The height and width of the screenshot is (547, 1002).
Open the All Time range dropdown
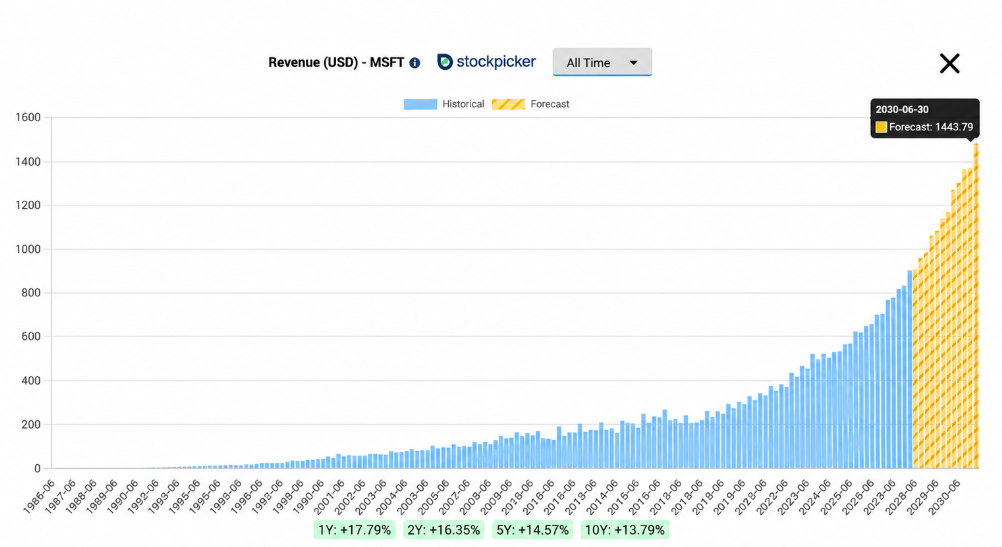pyautogui.click(x=602, y=62)
